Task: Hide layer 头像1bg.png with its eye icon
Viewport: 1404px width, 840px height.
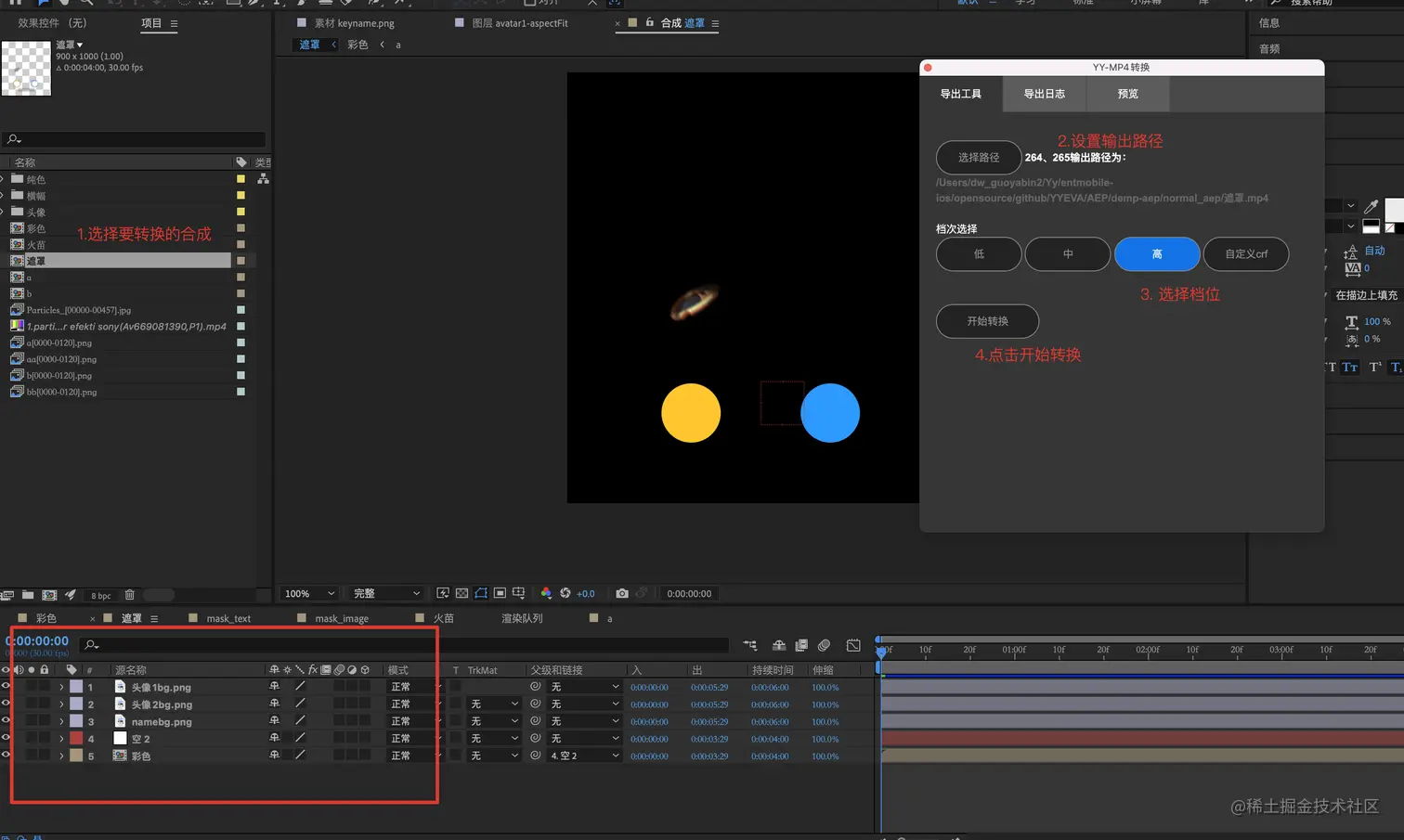Action: [x=6, y=687]
